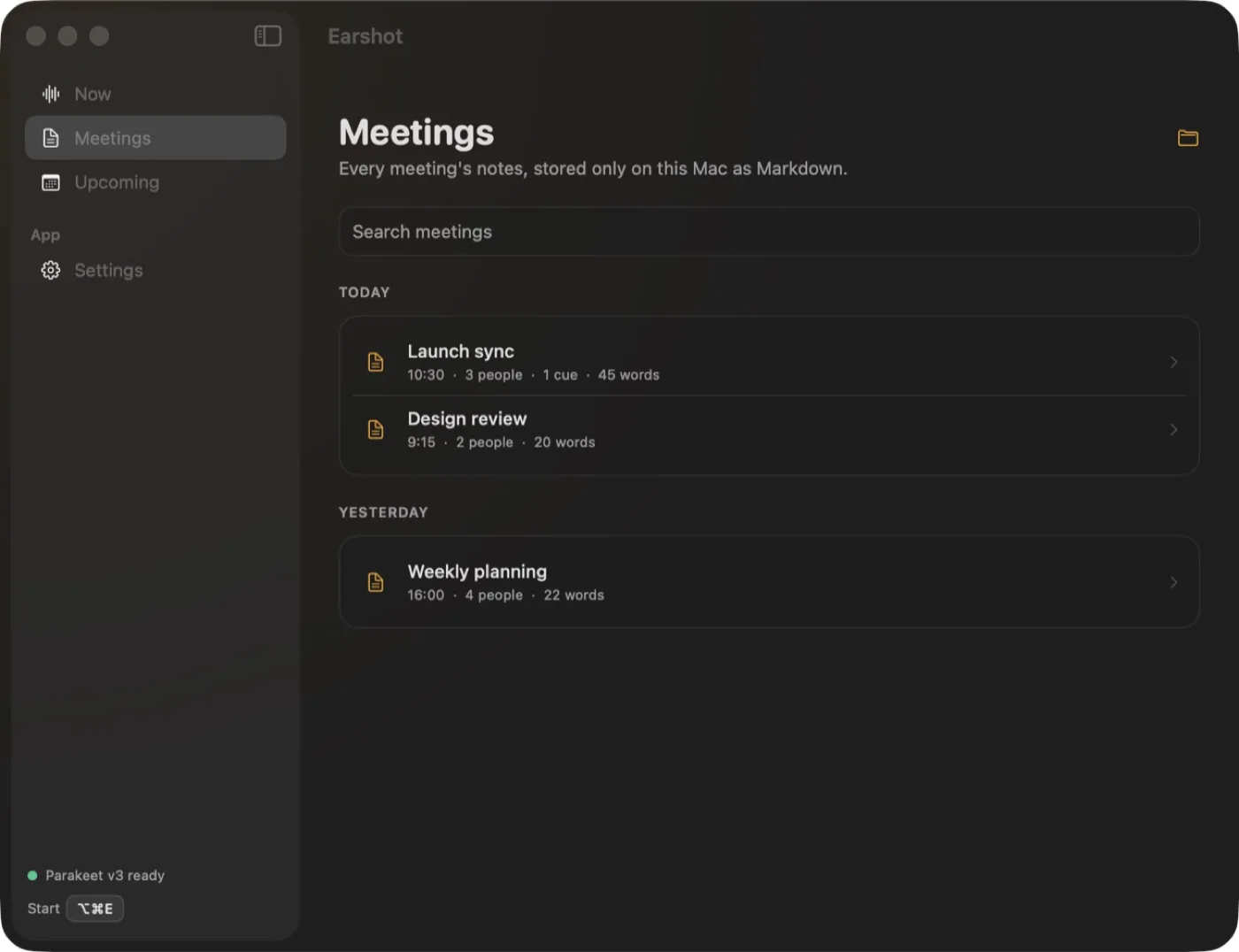Screen dimensions: 1239x952
Task: Open the Design review meeting title
Action: pyautogui.click(x=466, y=418)
